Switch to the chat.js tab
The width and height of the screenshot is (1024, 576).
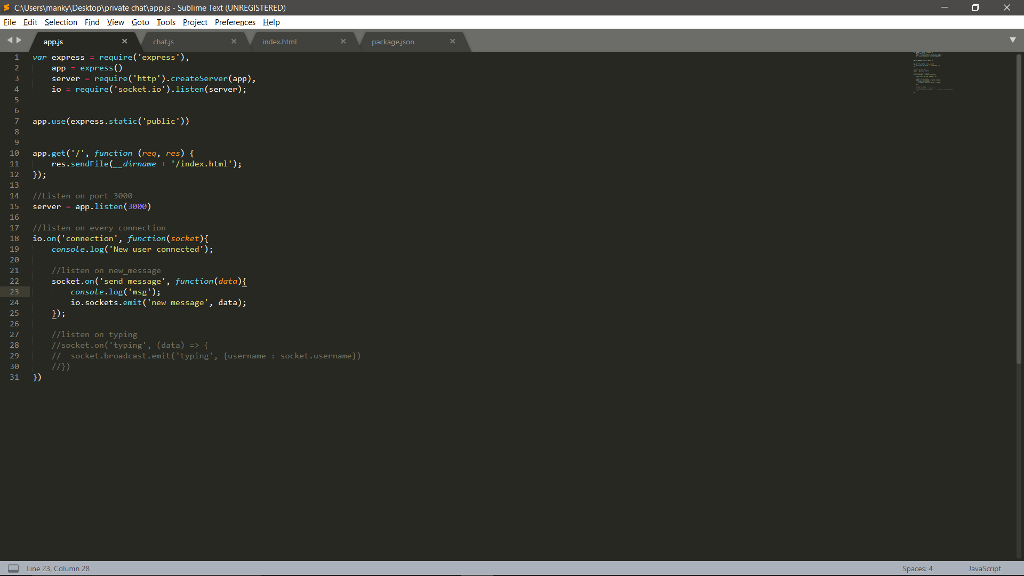[165, 42]
